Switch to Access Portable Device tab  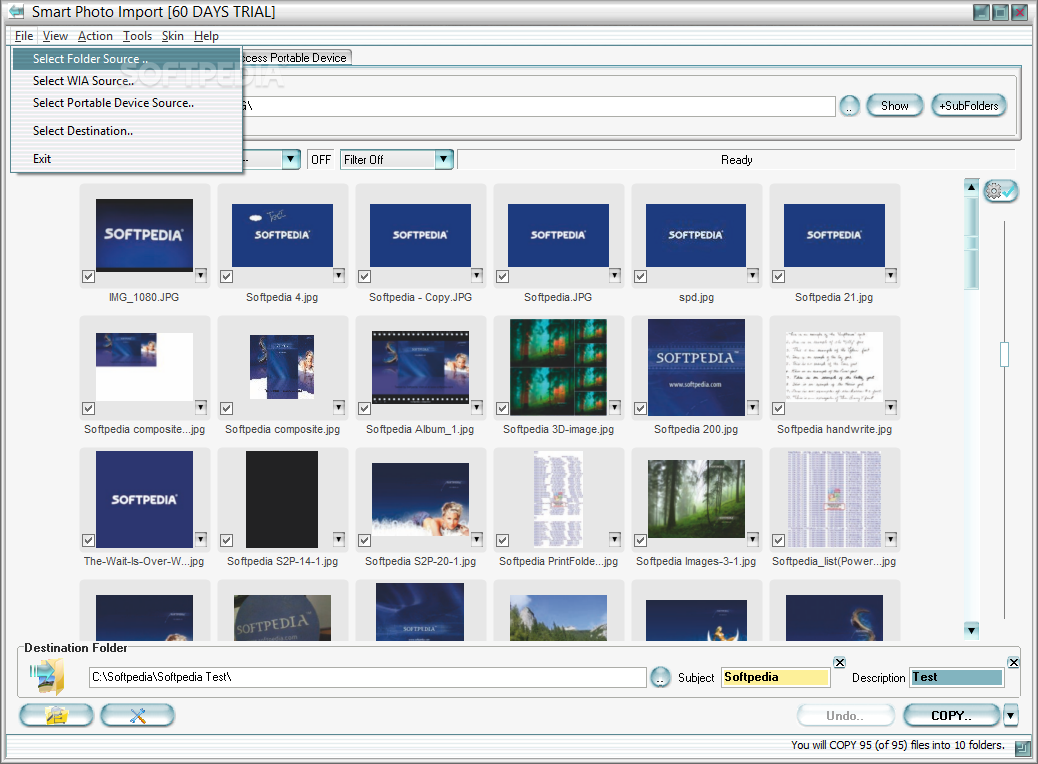[296, 58]
